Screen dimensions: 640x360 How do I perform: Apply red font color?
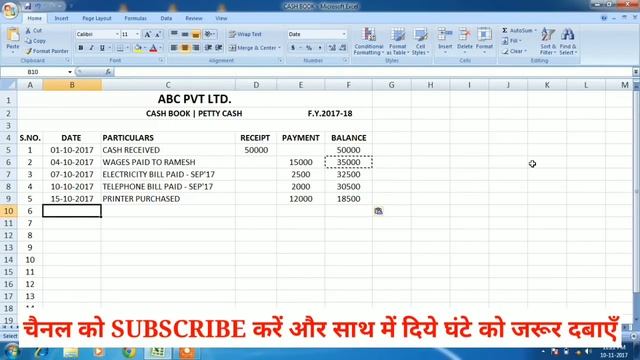pyautogui.click(x=153, y=48)
